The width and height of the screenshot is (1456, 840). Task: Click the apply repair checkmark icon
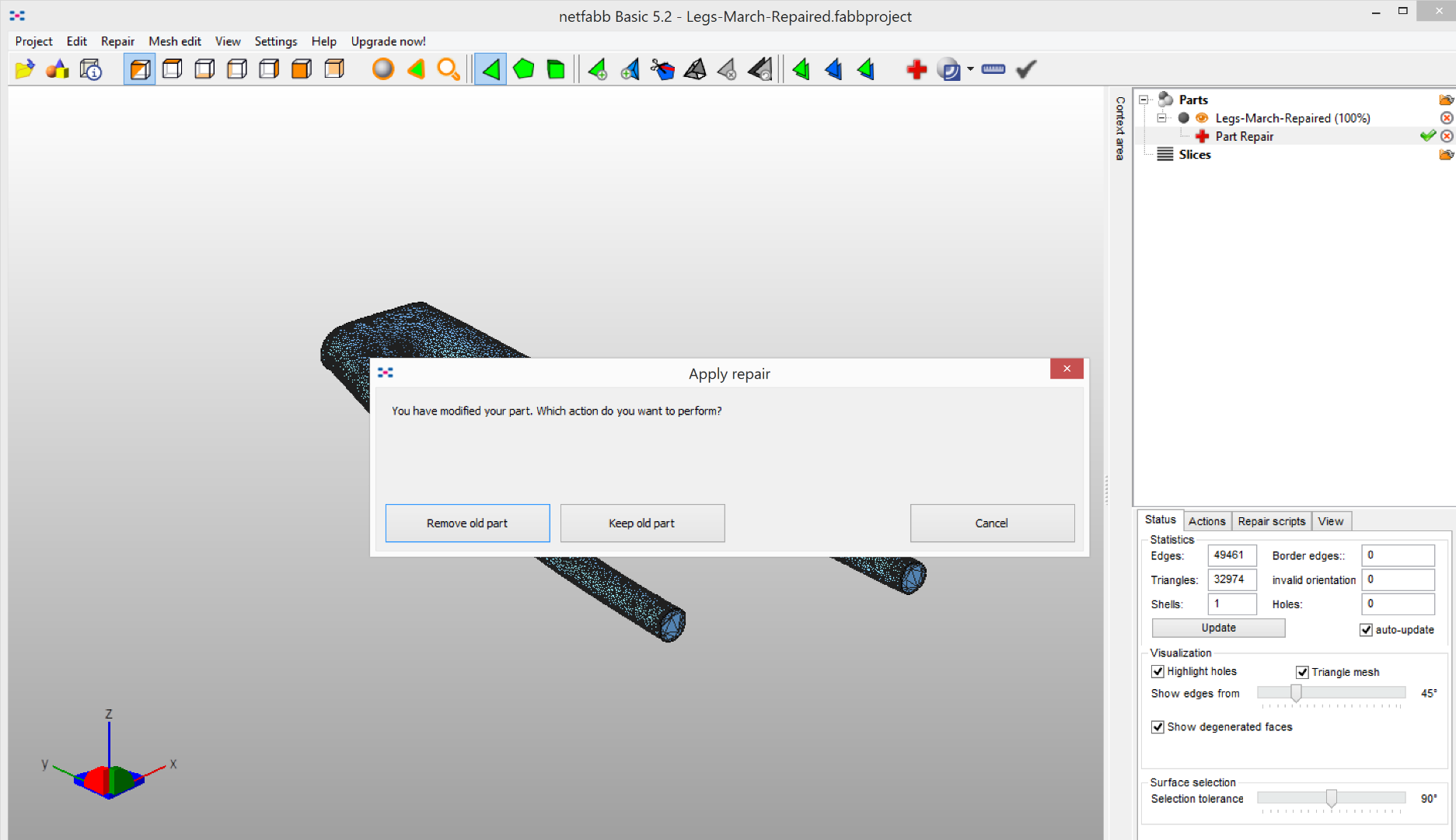(x=1026, y=69)
